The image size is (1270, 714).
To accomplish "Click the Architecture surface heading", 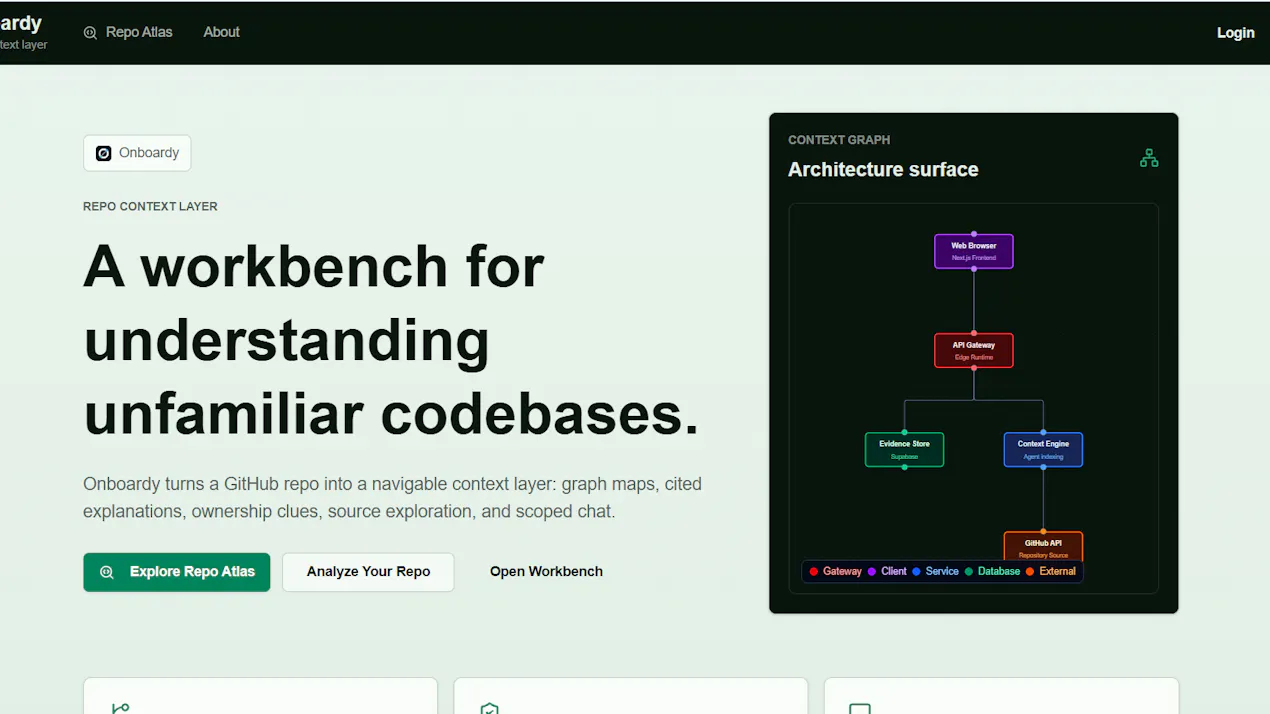I will (x=883, y=170).
